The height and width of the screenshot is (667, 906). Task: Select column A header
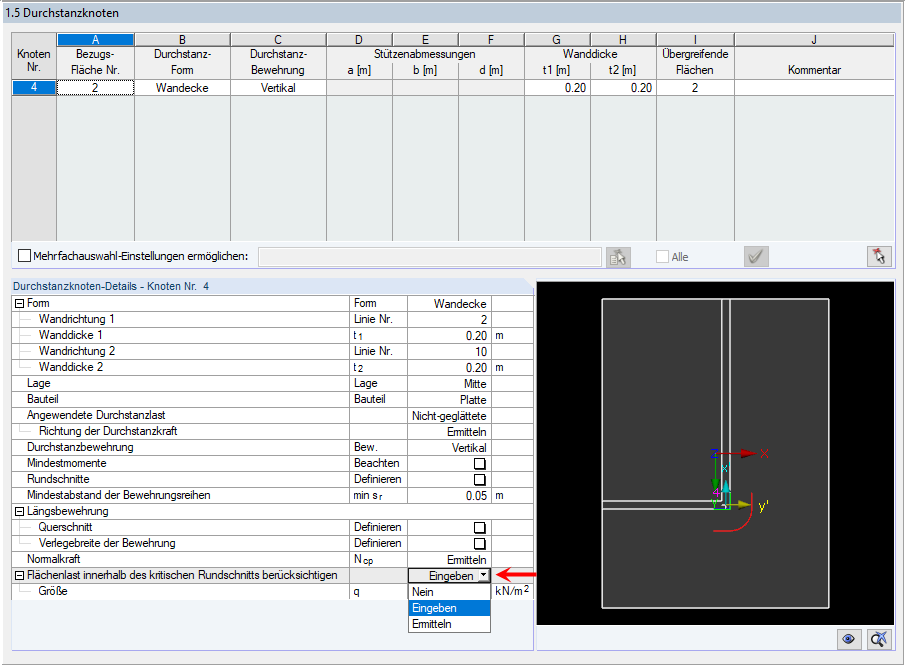95,40
